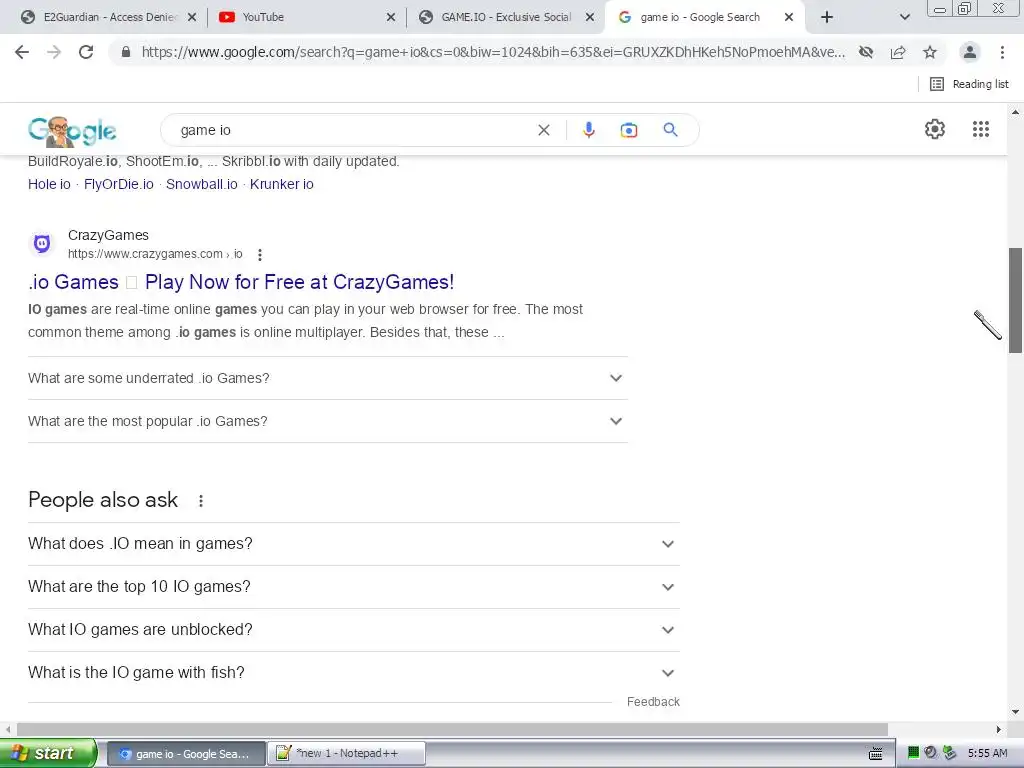1024x768 pixels.
Task: Expand 'What are some underrated .io Games?'
Action: click(x=327, y=378)
